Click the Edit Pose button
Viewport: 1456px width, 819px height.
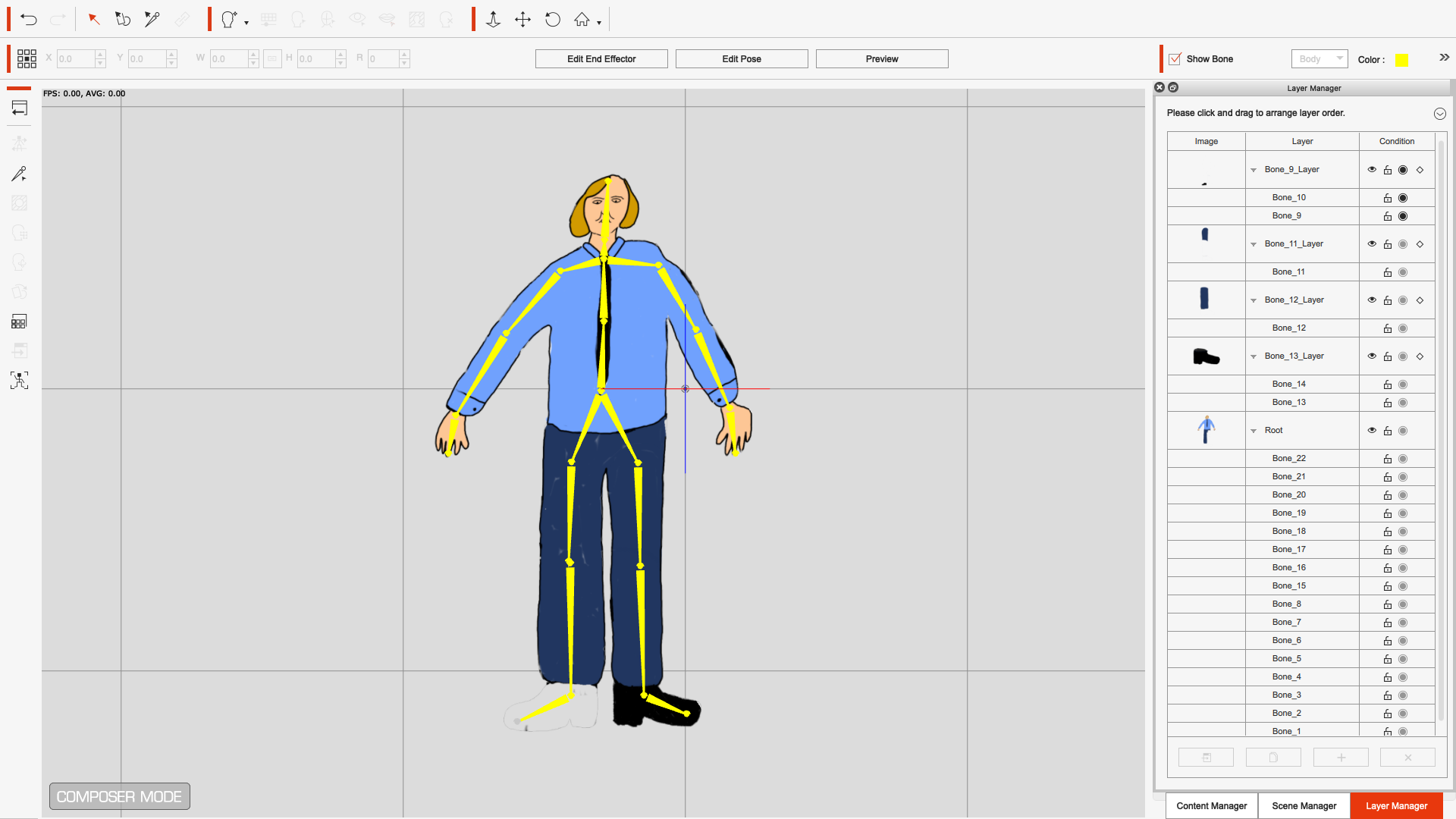pos(742,59)
